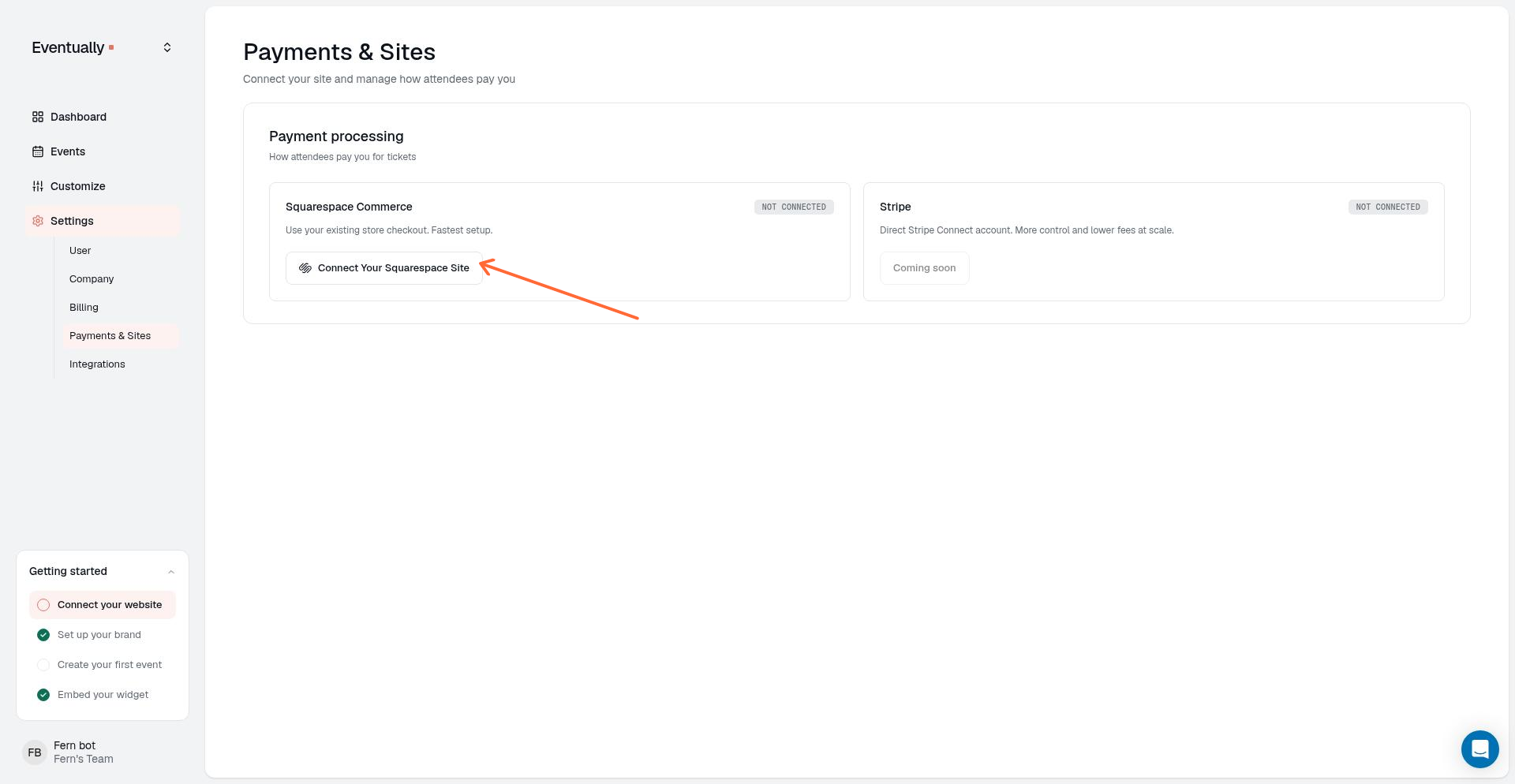The image size is (1515, 784).
Task: Click the Stripe NOT CONNECTED badge
Action: click(x=1388, y=207)
